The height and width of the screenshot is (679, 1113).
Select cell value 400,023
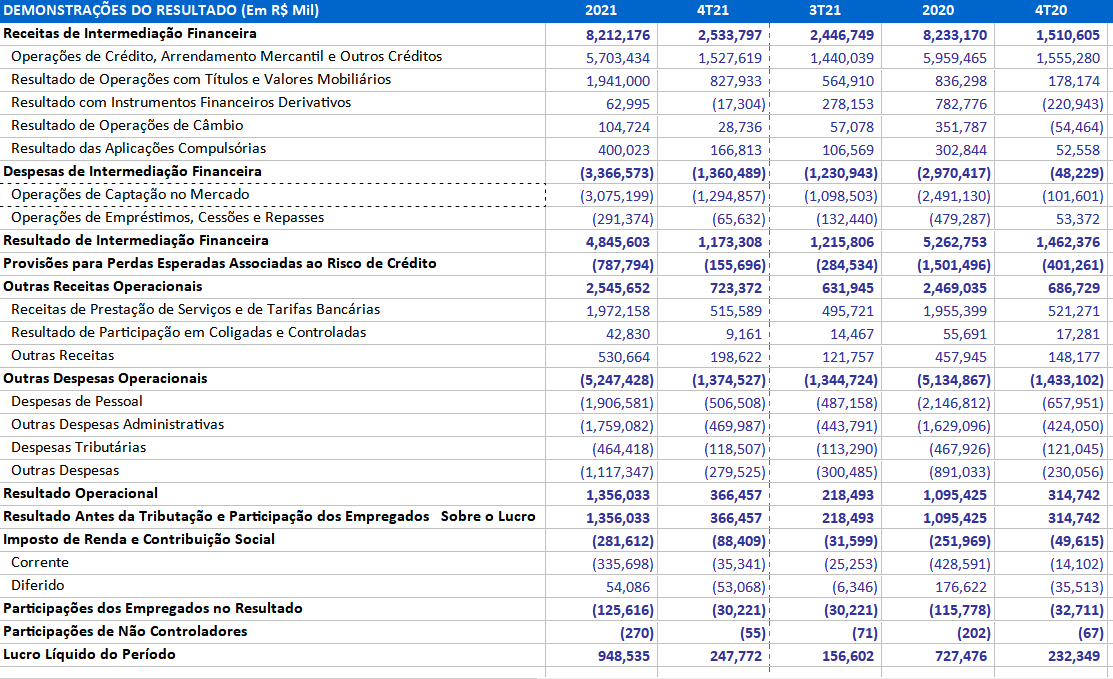[623, 150]
